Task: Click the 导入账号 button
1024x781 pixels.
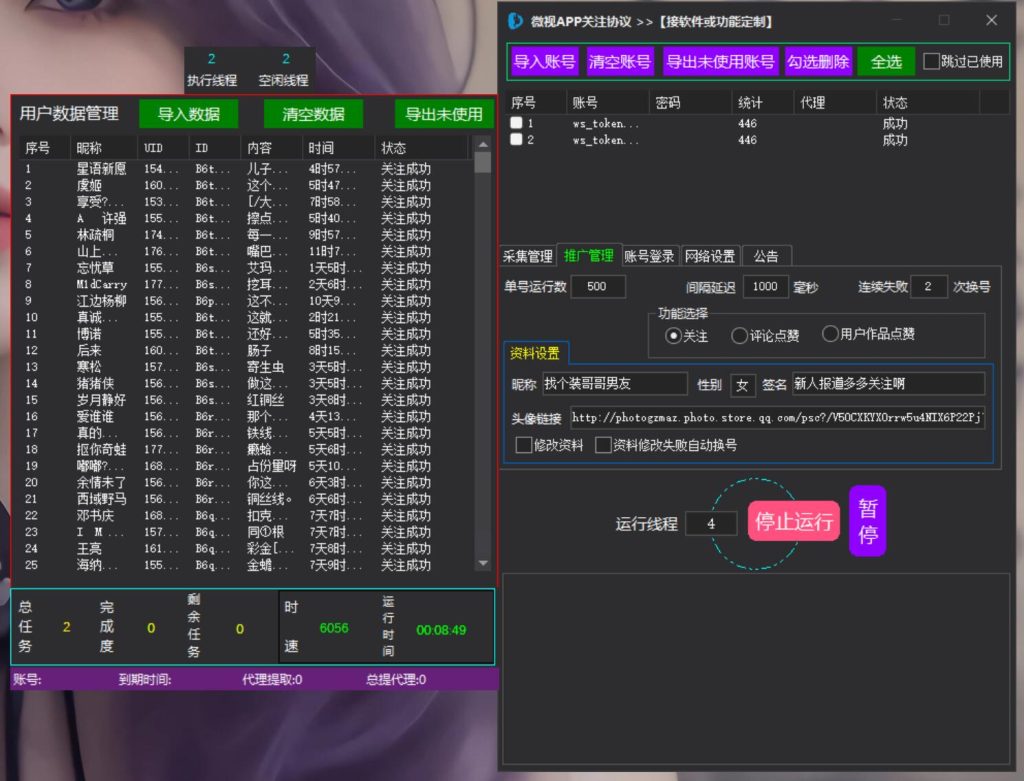Action: tap(545, 62)
